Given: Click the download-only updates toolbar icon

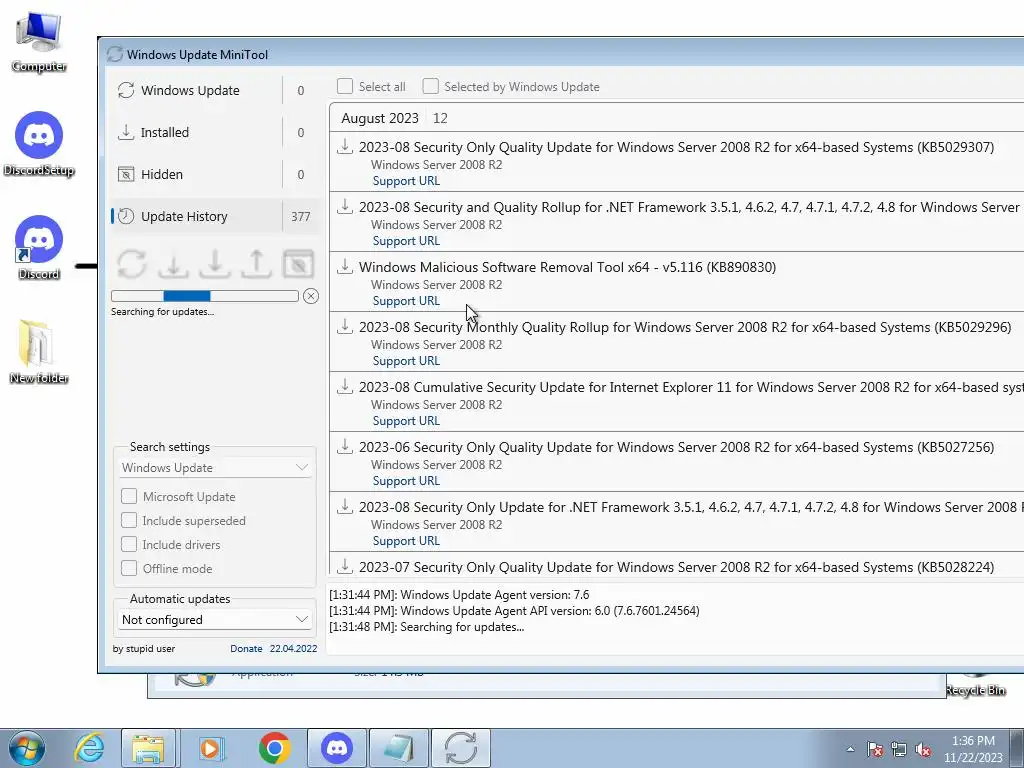Looking at the screenshot, I should point(174,264).
